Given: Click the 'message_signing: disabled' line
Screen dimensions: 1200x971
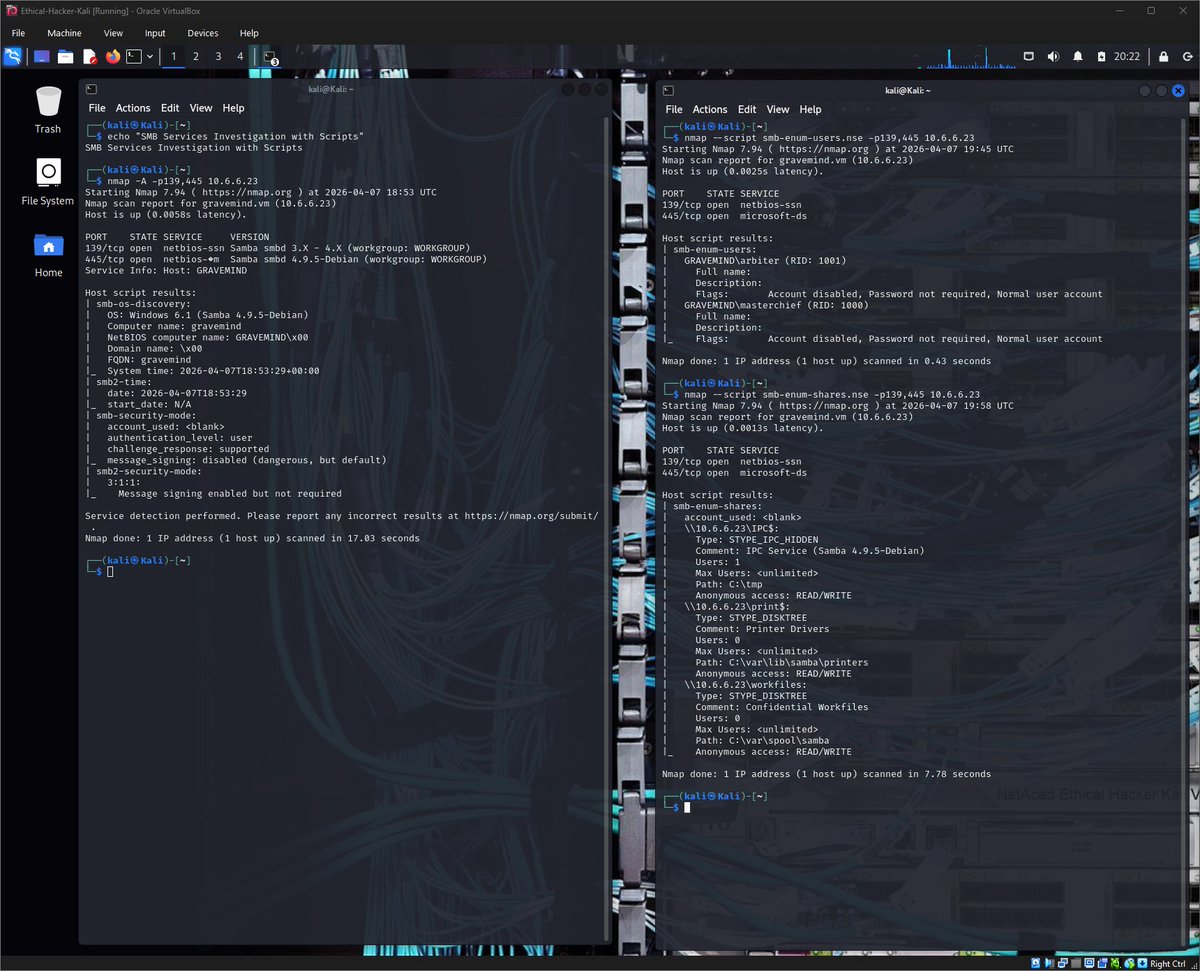Looking at the screenshot, I should [x=246, y=460].
